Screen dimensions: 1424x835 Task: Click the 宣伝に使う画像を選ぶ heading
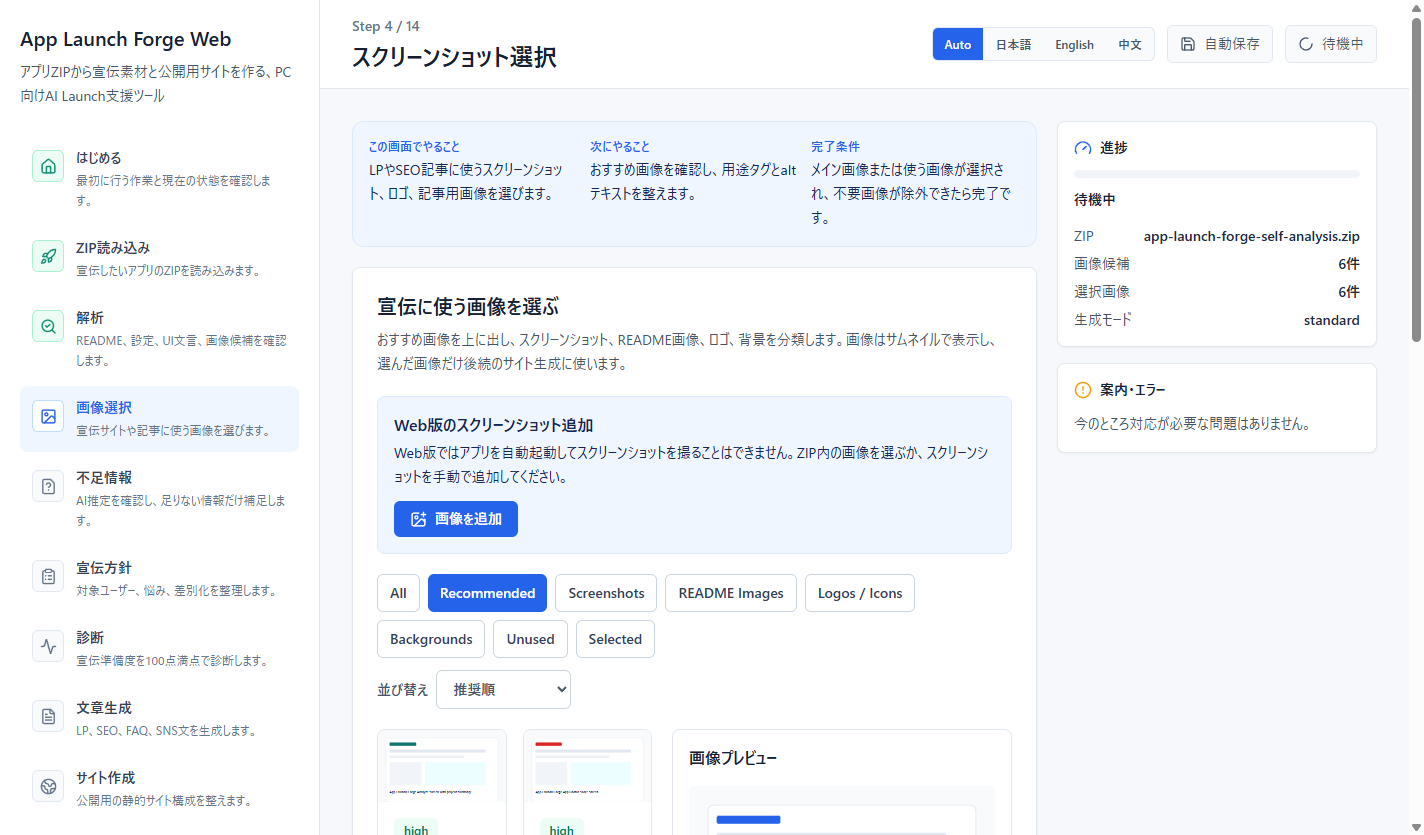pyautogui.click(x=468, y=306)
